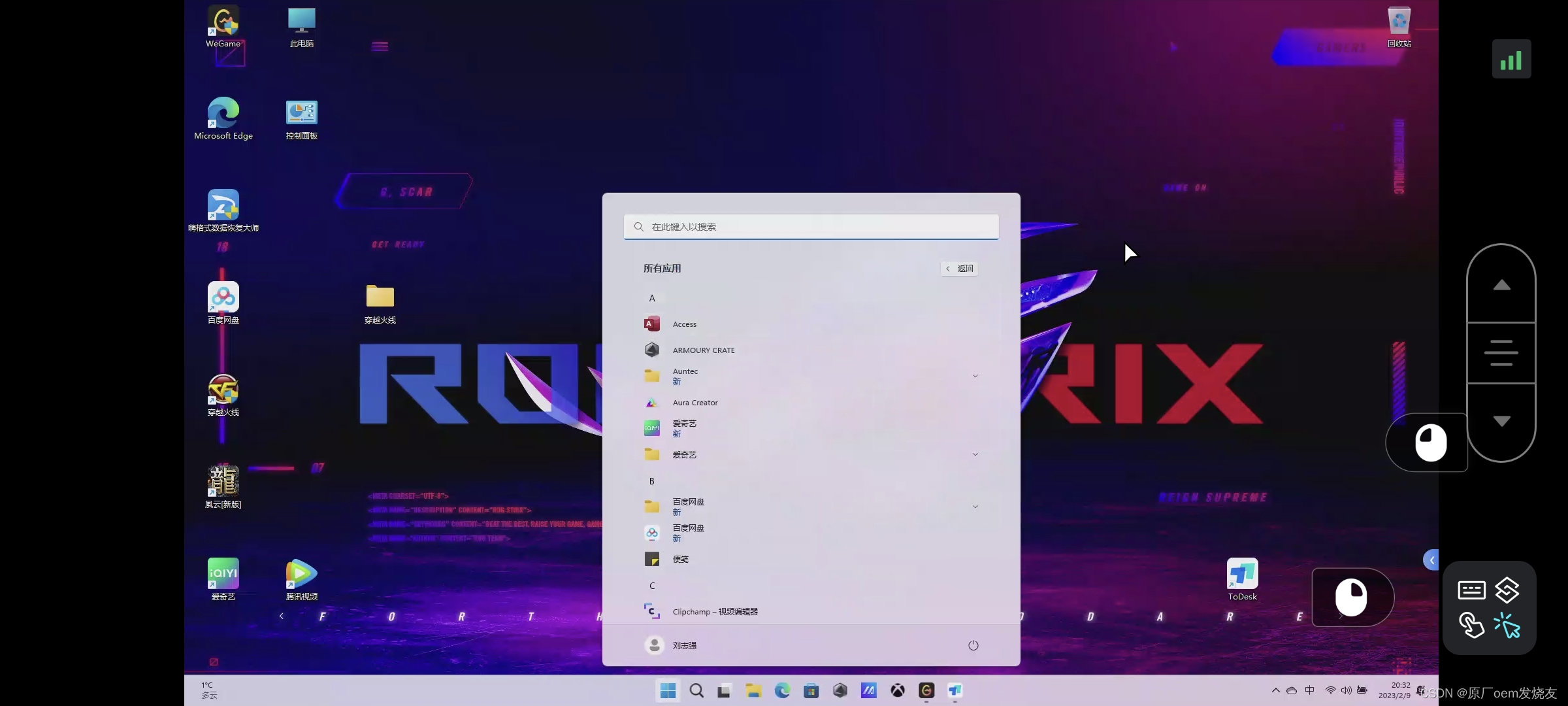Tap remote scroll down arrow
This screenshot has width=1568, height=706.
(x=1501, y=421)
